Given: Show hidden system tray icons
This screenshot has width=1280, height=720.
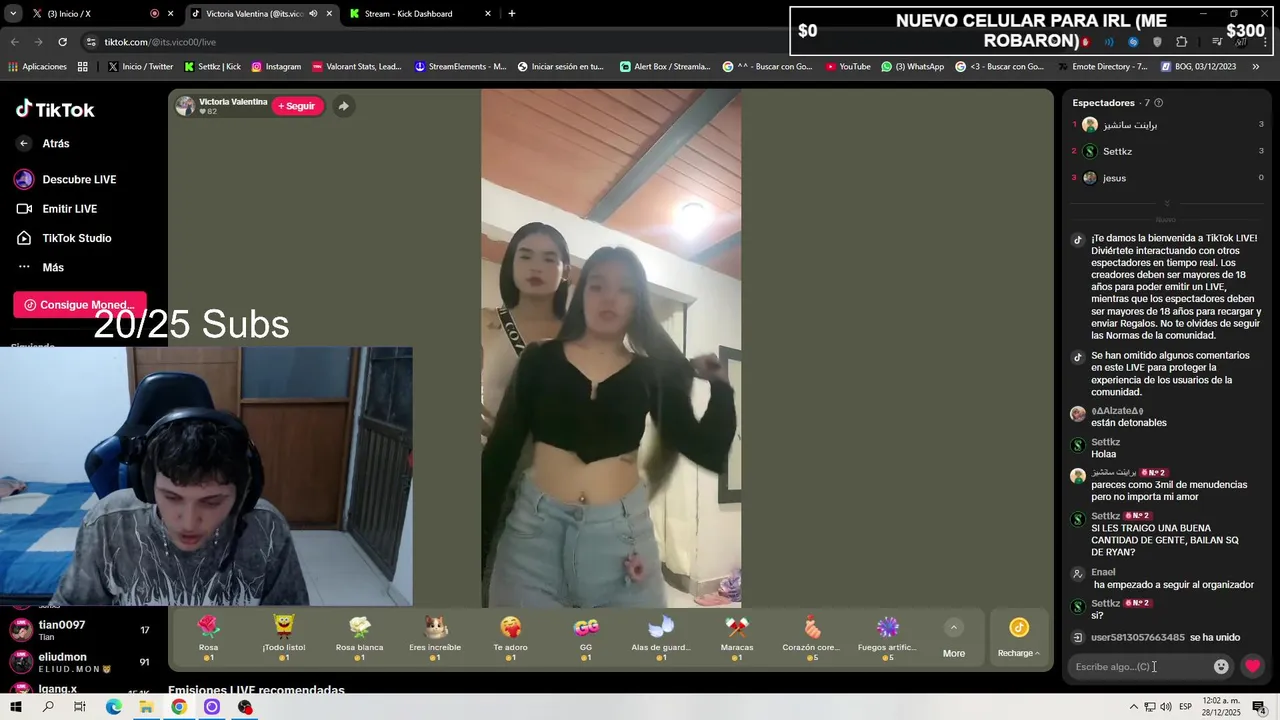Looking at the screenshot, I should tap(1133, 707).
